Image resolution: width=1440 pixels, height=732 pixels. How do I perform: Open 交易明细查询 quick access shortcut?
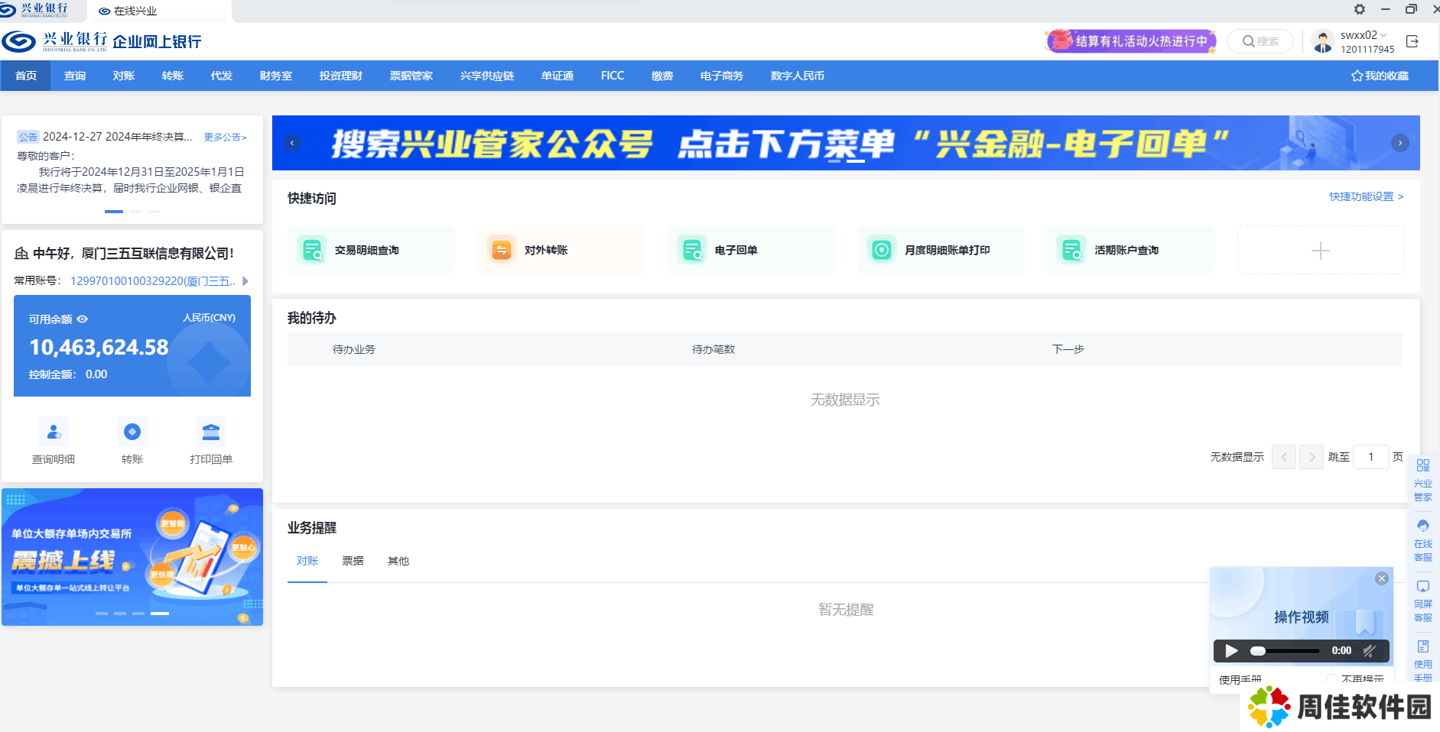(x=371, y=250)
